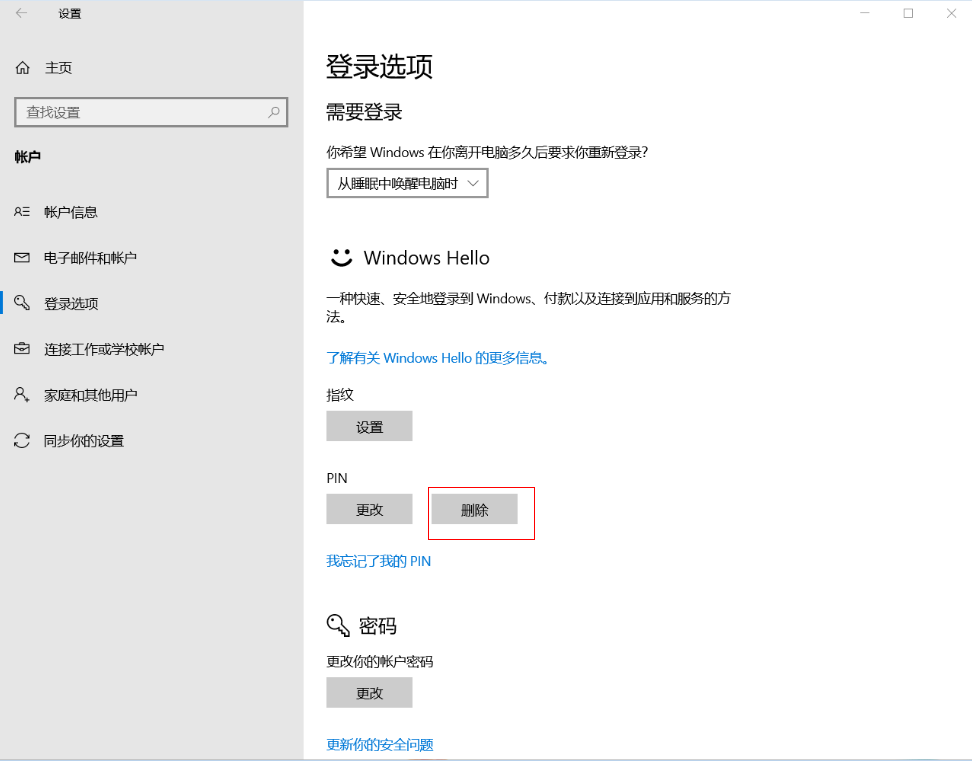The height and width of the screenshot is (761, 972).
Task: Click the briefcase icon for 连接工作或学校帐户
Action: point(22,349)
